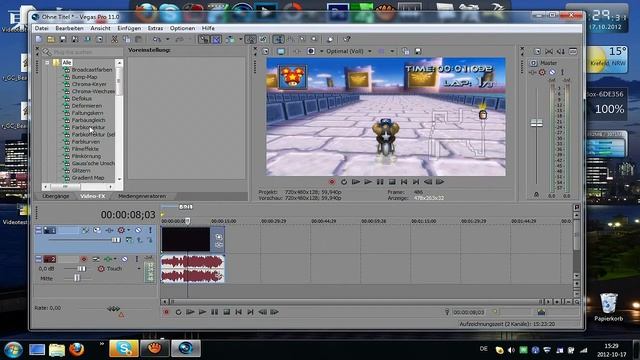Open the Bearbeiten menu
The image size is (640, 360).
click(x=69, y=28)
